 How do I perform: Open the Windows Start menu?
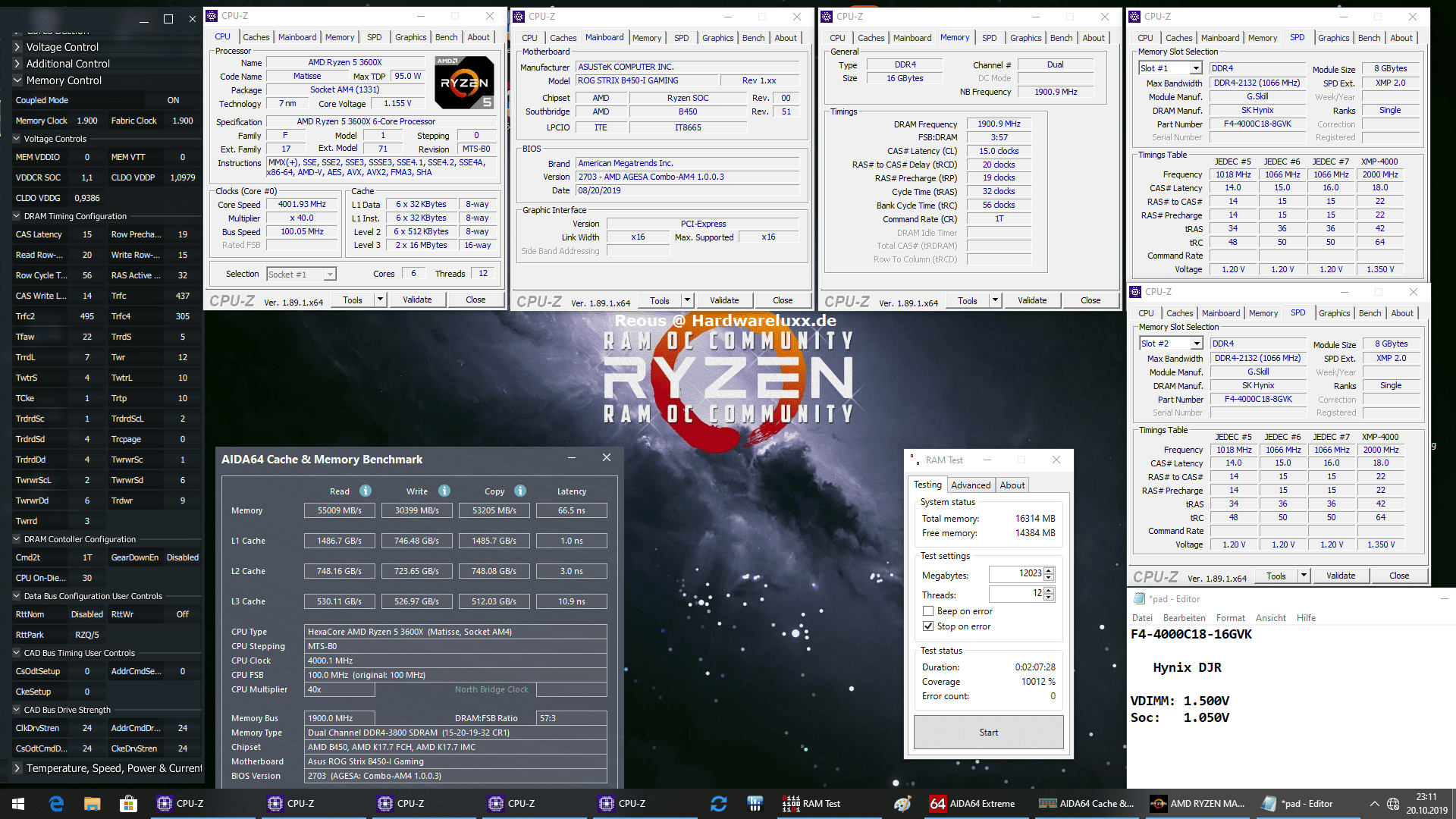pos(18,803)
